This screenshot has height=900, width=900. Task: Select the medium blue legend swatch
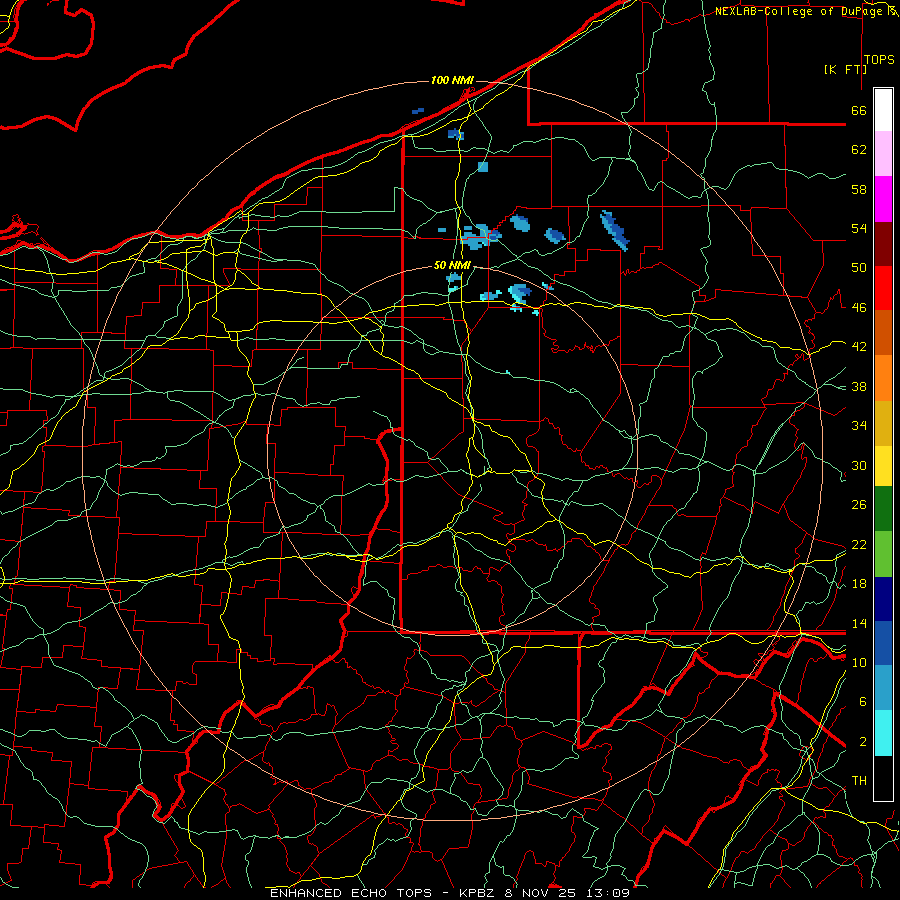click(883, 644)
